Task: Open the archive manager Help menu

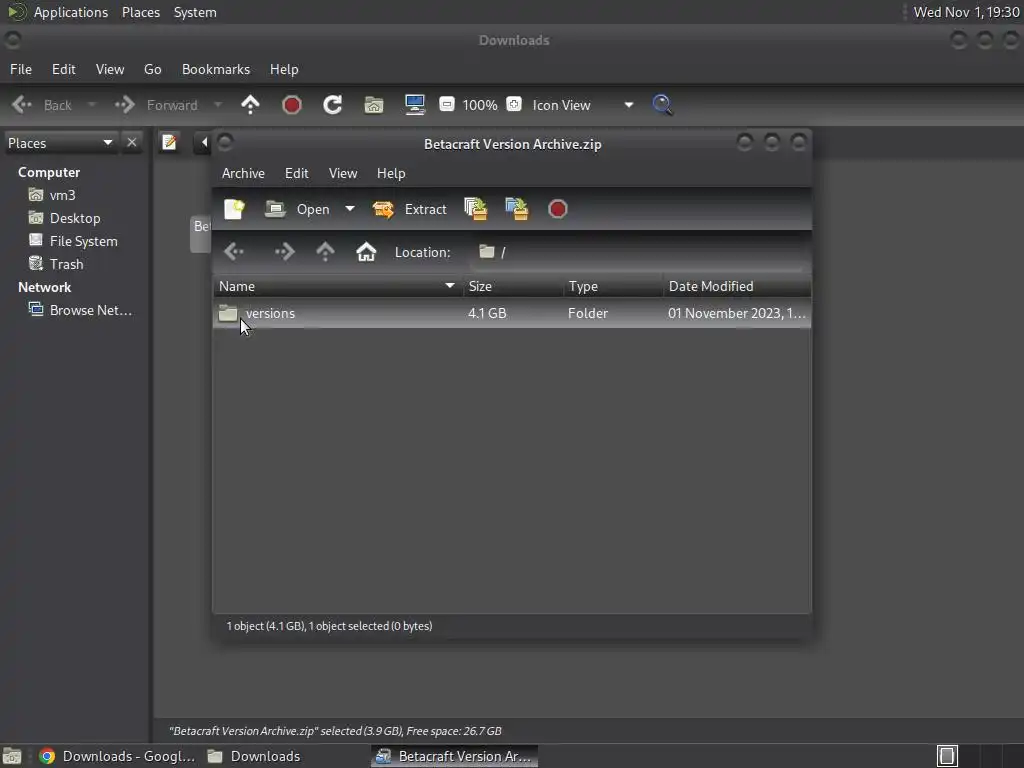Action: tap(391, 173)
